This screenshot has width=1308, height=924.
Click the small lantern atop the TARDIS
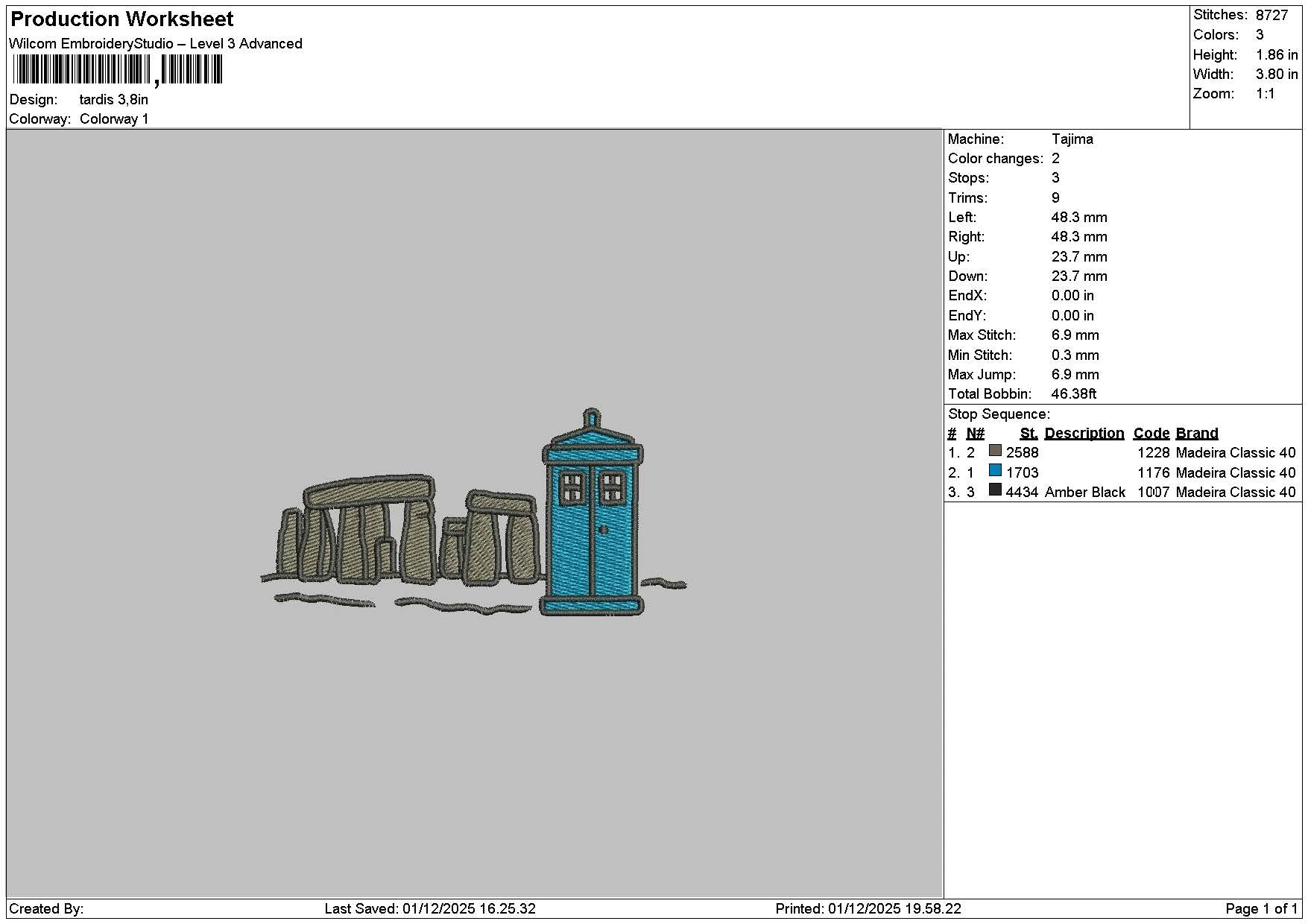click(x=591, y=417)
